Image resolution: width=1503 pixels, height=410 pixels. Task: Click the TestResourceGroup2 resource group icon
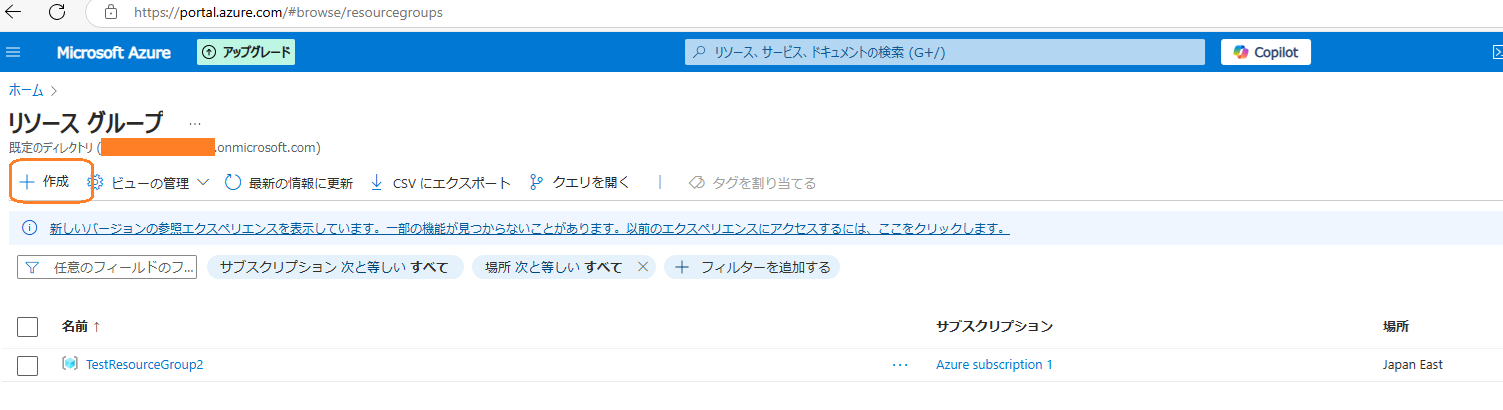click(x=70, y=364)
